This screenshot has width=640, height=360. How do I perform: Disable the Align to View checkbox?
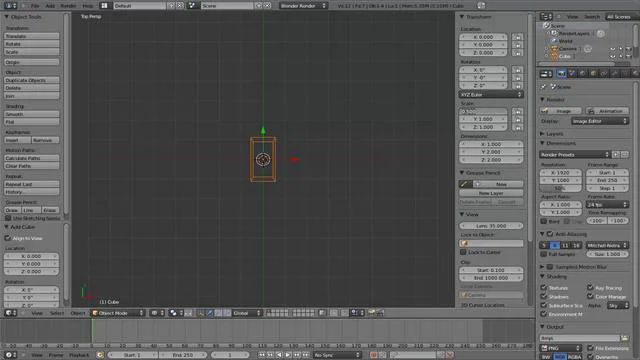click(8, 238)
